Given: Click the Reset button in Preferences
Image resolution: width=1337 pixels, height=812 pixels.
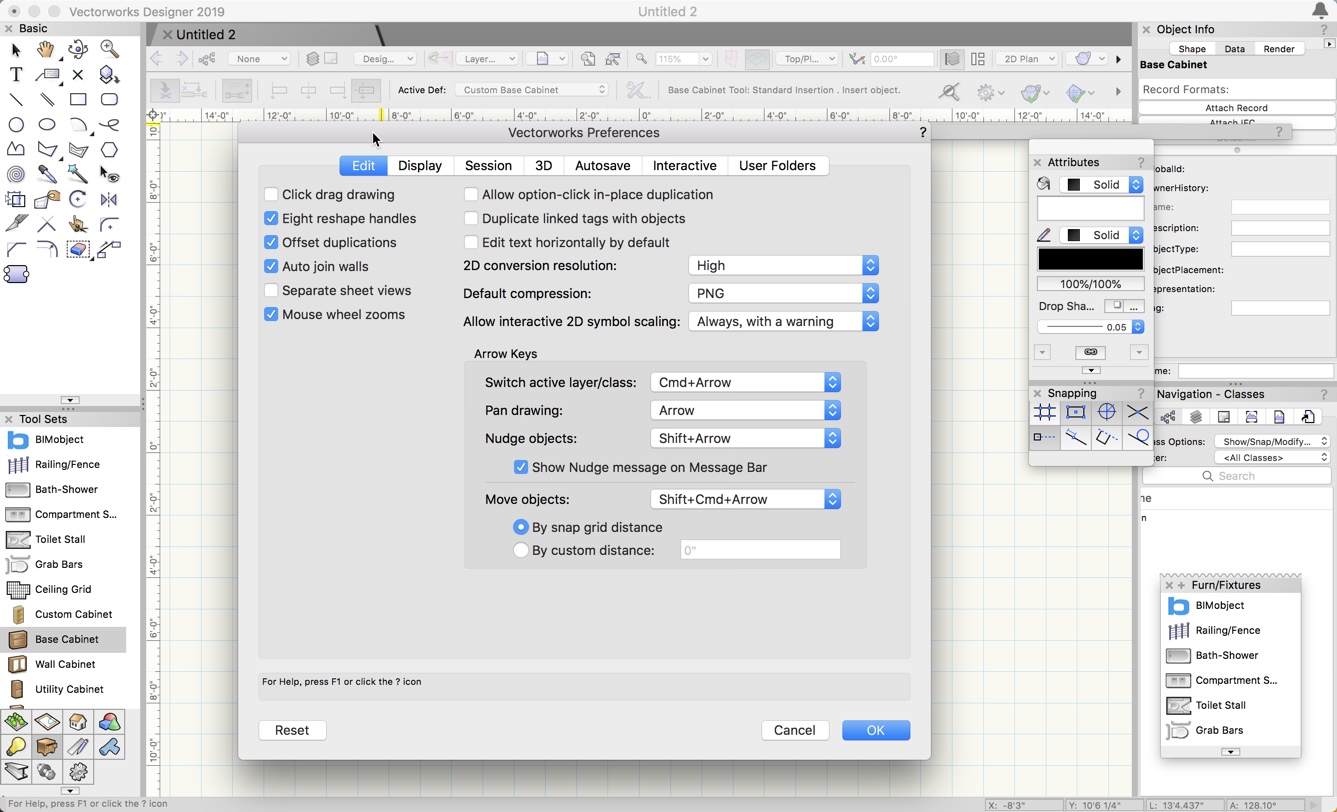Looking at the screenshot, I should 292,730.
